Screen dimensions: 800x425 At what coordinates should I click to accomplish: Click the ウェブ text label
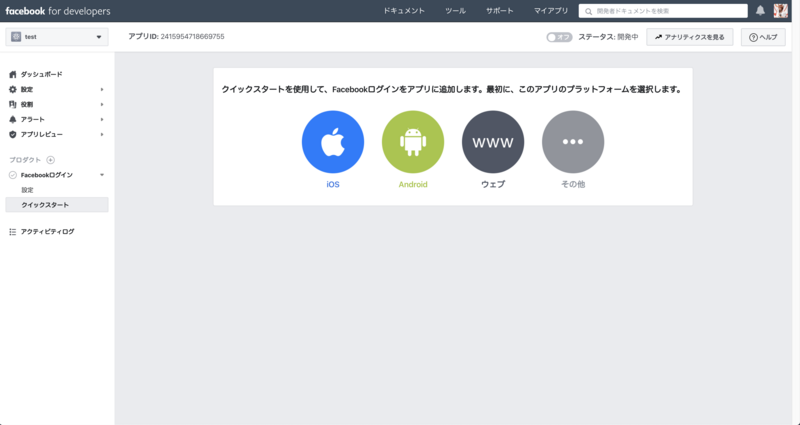click(493, 185)
